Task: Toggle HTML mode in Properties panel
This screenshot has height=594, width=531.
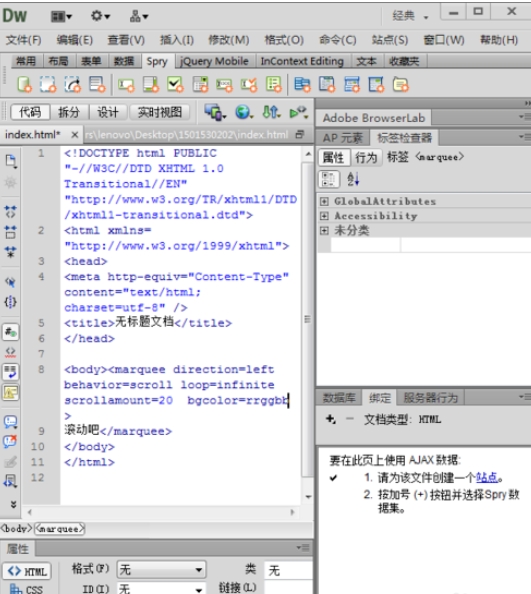Action: (27, 571)
